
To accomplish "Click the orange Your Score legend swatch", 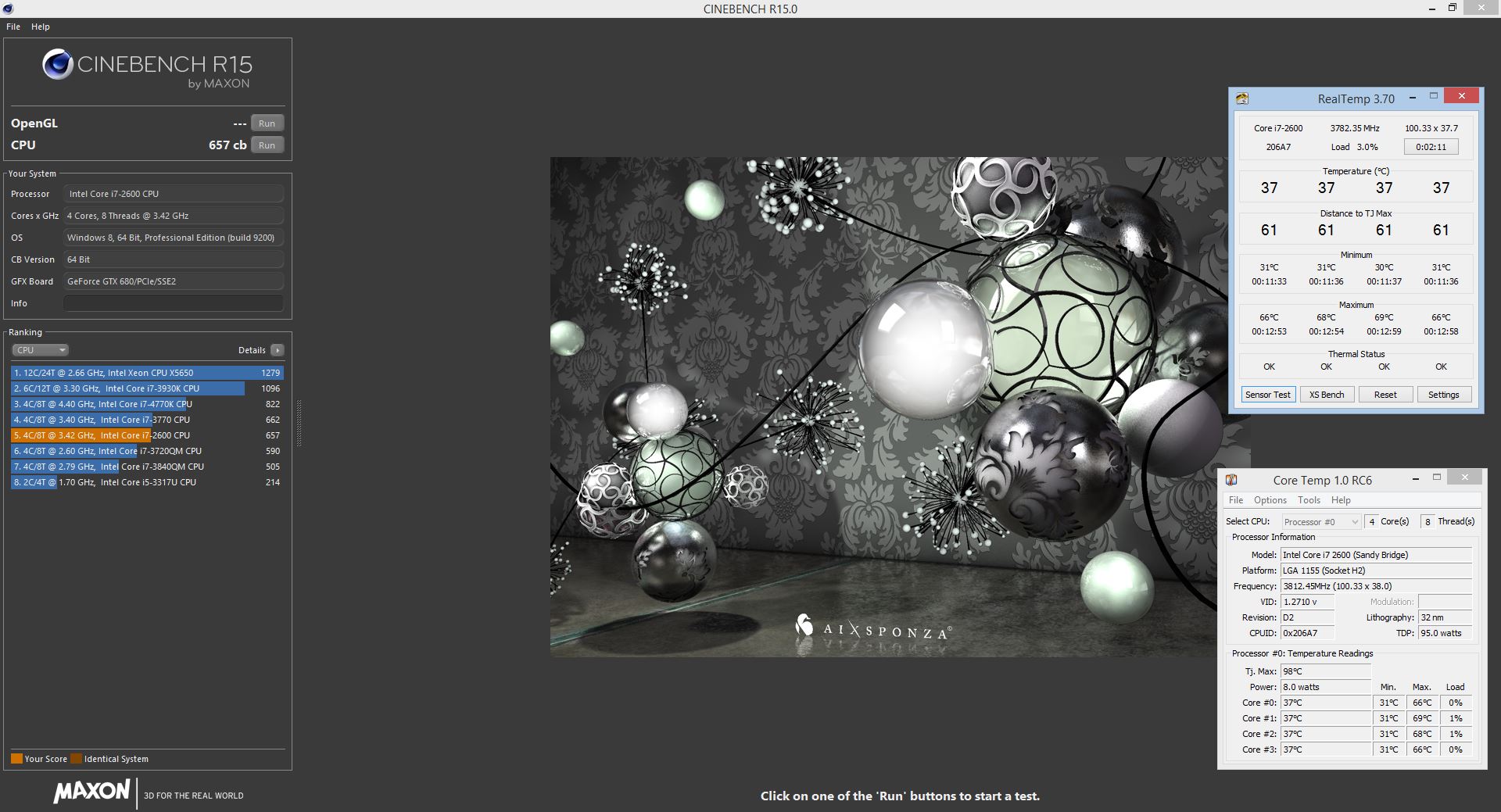I will pyautogui.click(x=16, y=759).
